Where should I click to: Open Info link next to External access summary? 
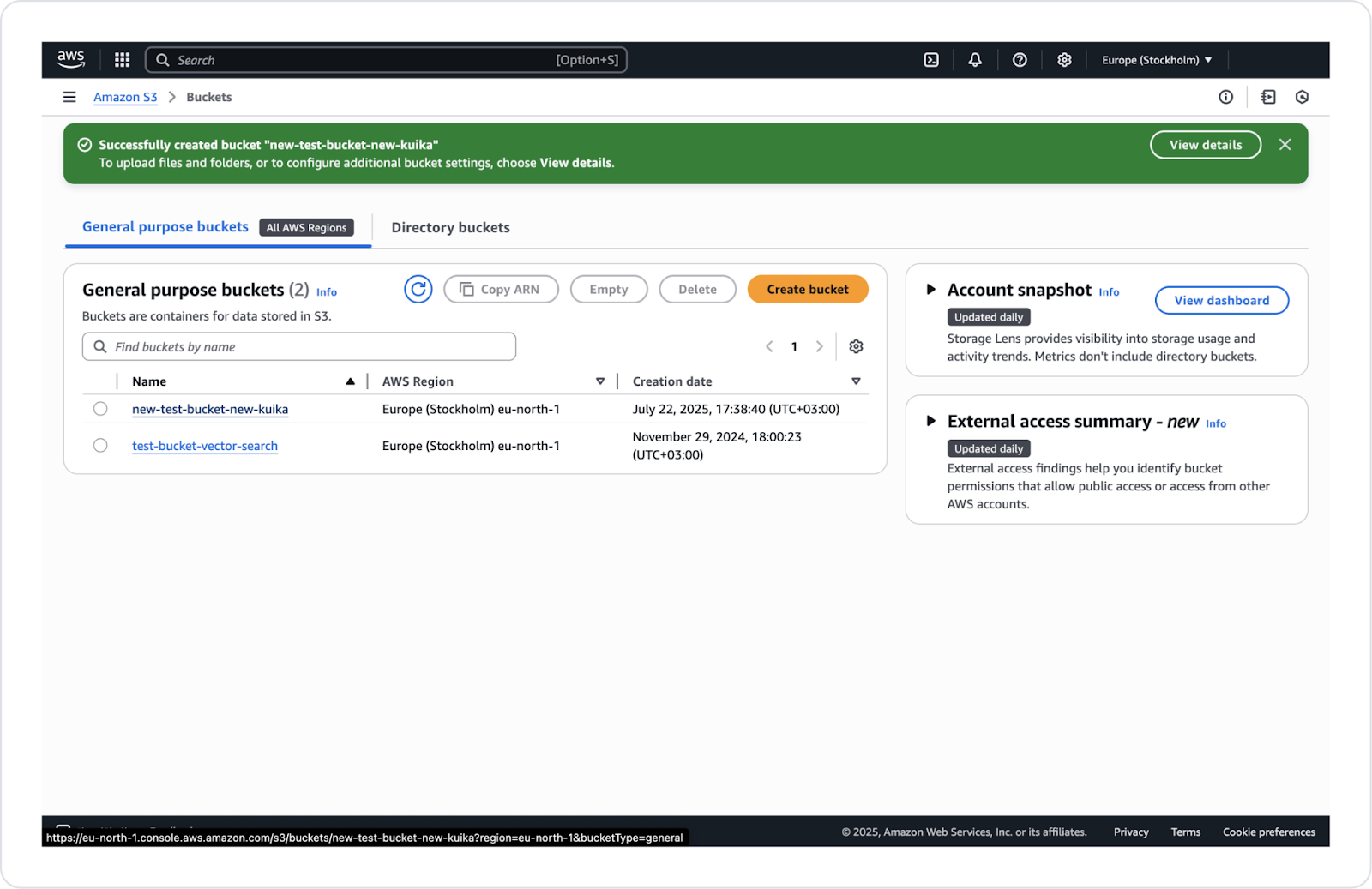1216,423
